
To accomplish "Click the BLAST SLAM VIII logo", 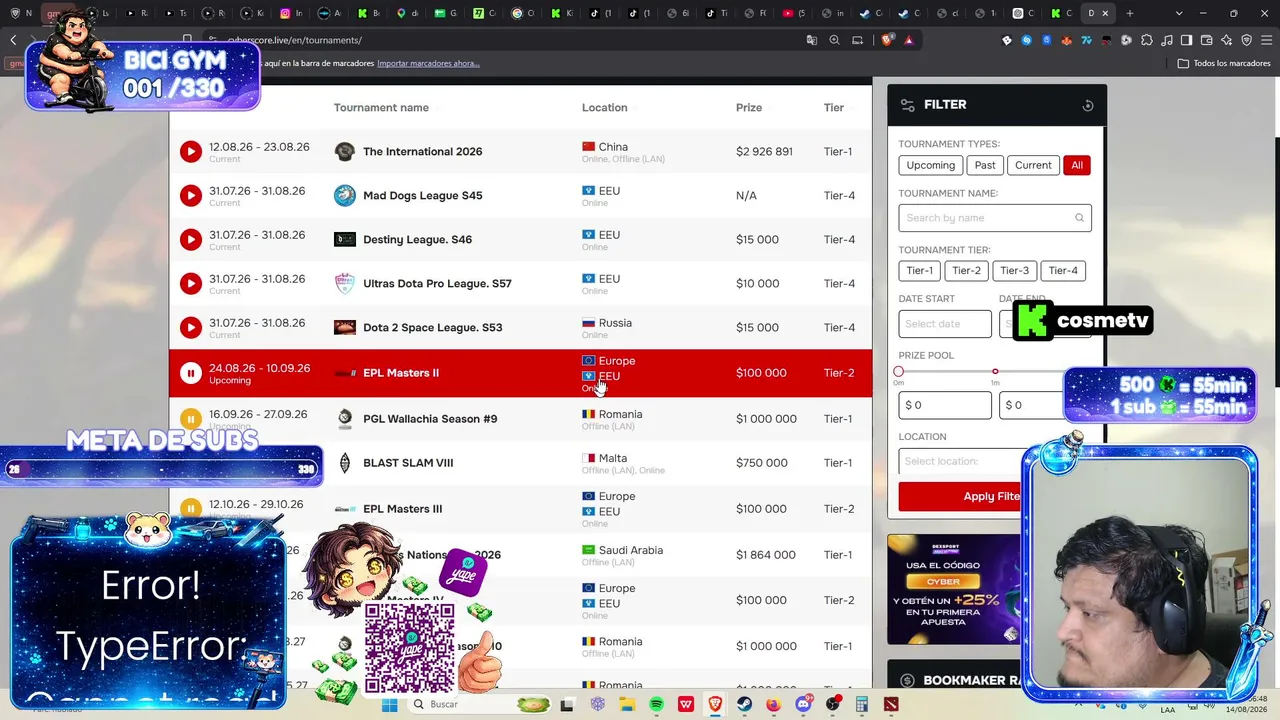I will coord(344,463).
